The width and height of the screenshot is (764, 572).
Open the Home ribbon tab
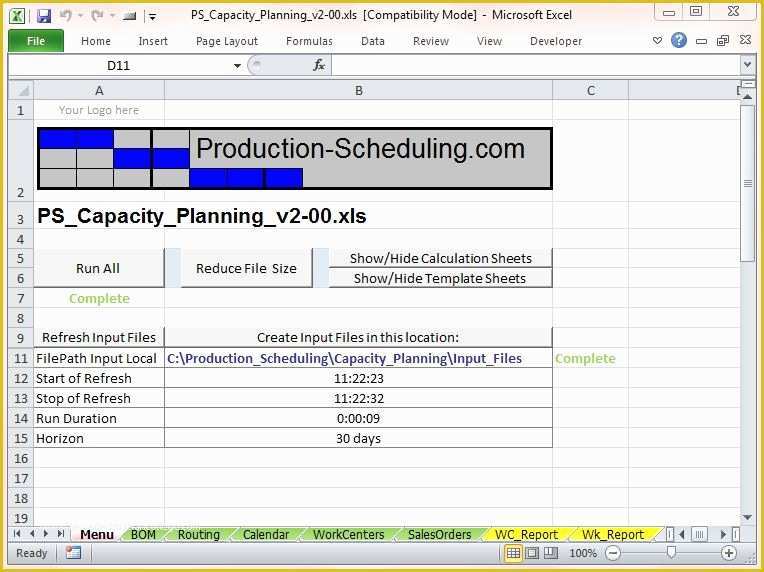pyautogui.click(x=96, y=41)
